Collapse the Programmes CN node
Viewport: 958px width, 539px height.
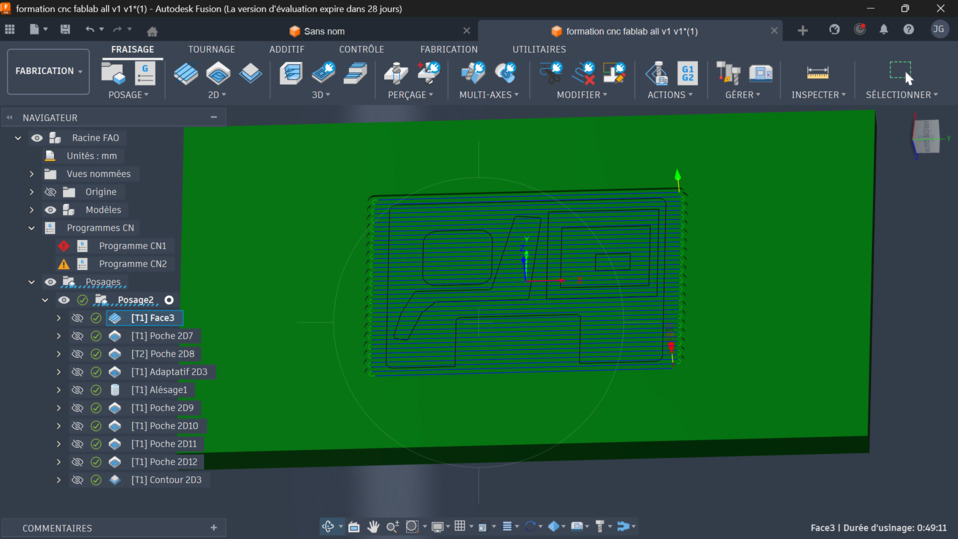tap(32, 228)
